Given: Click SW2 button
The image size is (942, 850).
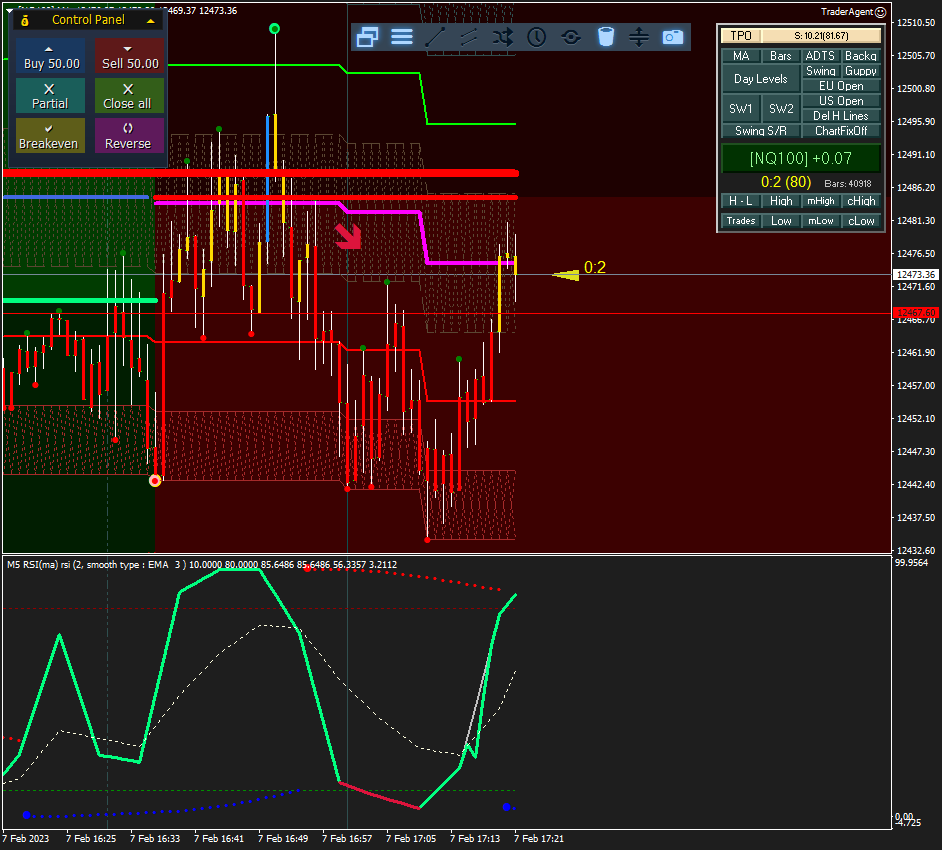Looking at the screenshot, I should (x=781, y=109).
